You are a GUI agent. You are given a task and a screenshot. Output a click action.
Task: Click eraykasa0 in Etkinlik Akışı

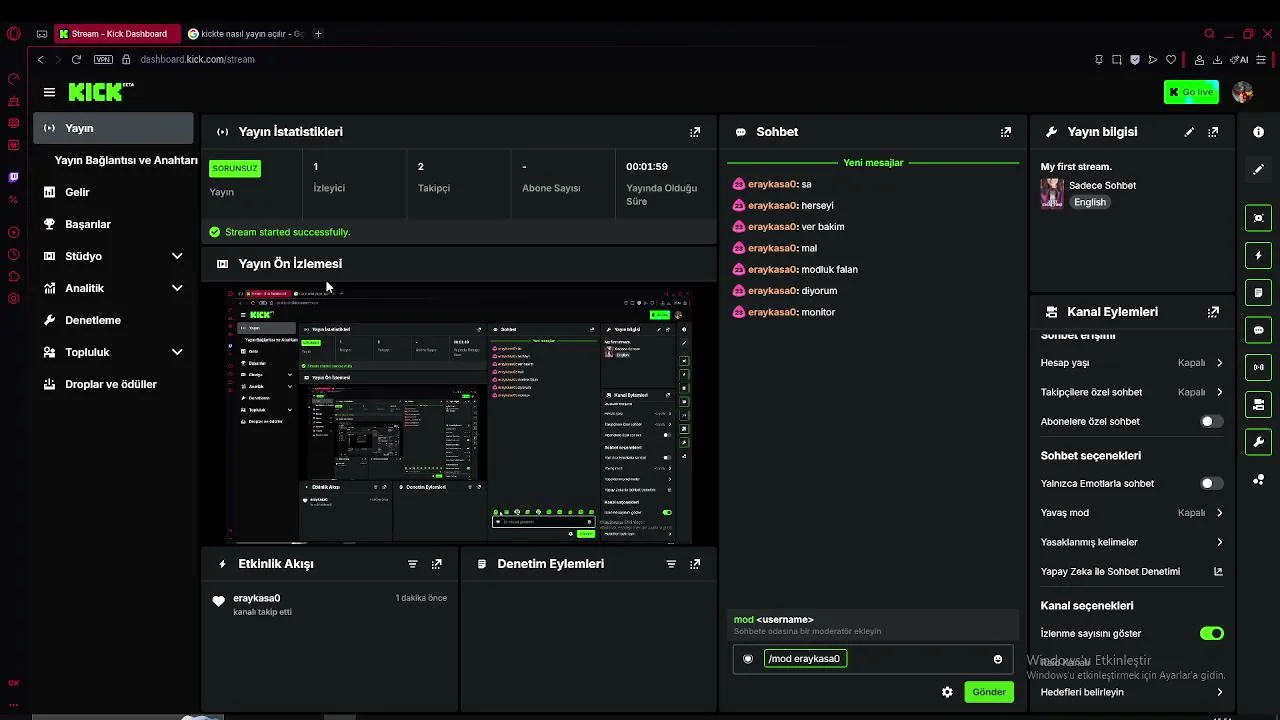pos(256,598)
